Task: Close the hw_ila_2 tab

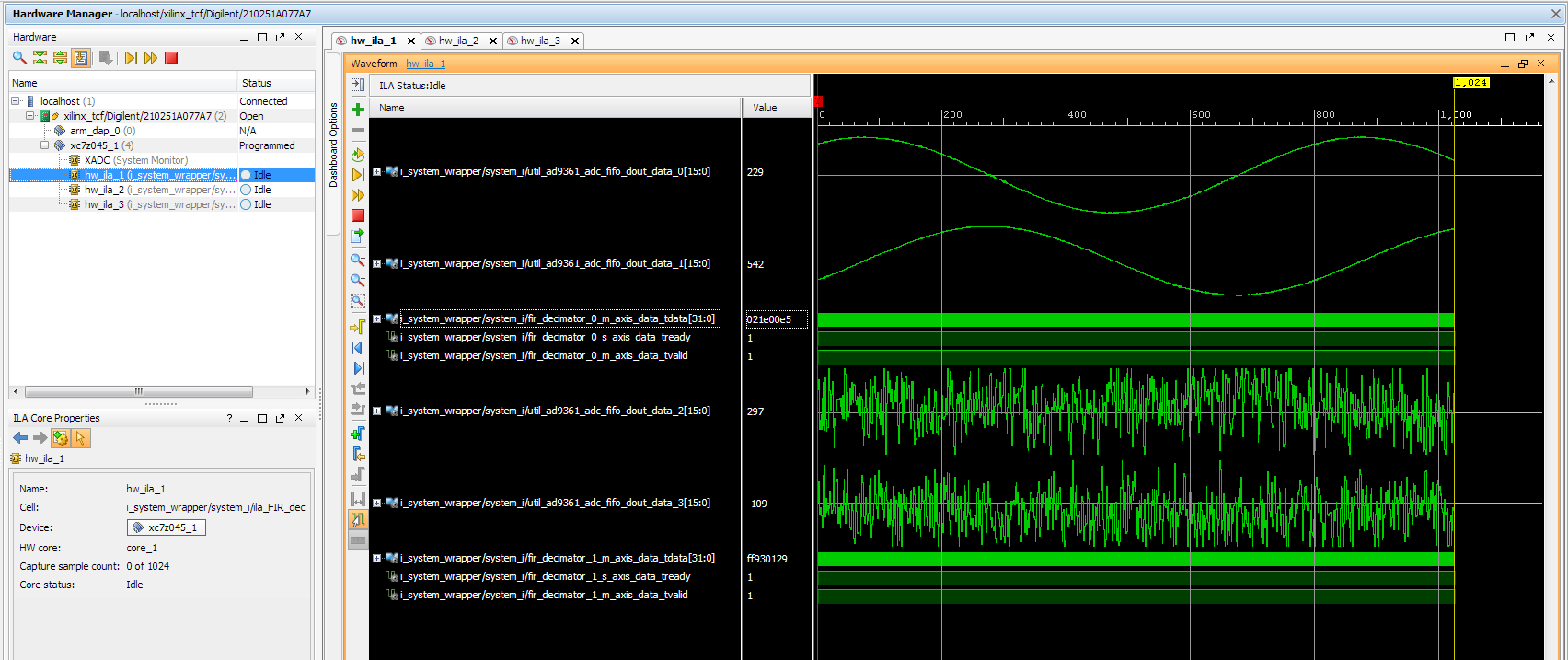Action: click(493, 41)
